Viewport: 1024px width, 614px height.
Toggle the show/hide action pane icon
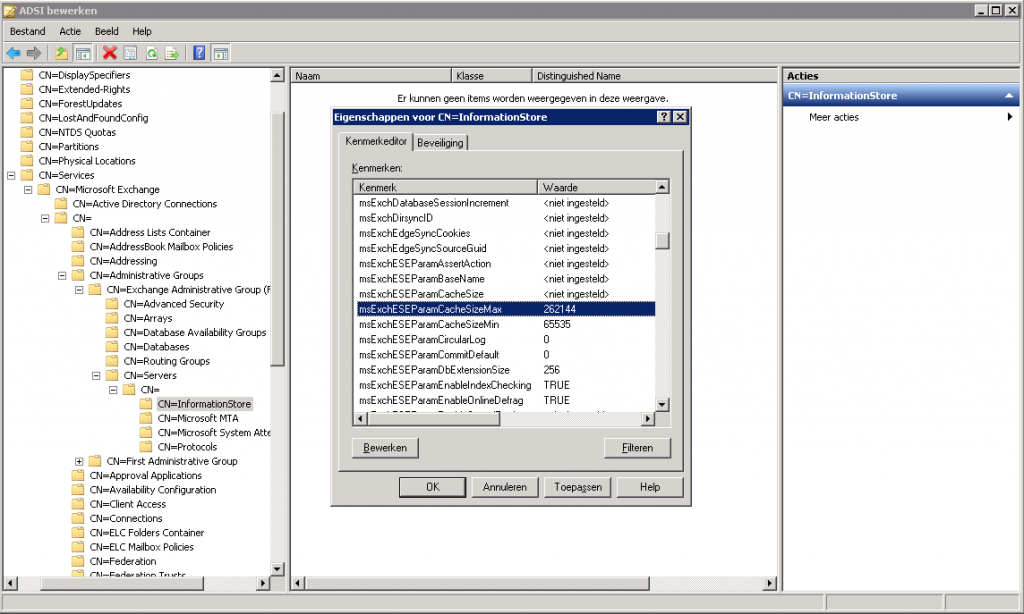coord(221,53)
